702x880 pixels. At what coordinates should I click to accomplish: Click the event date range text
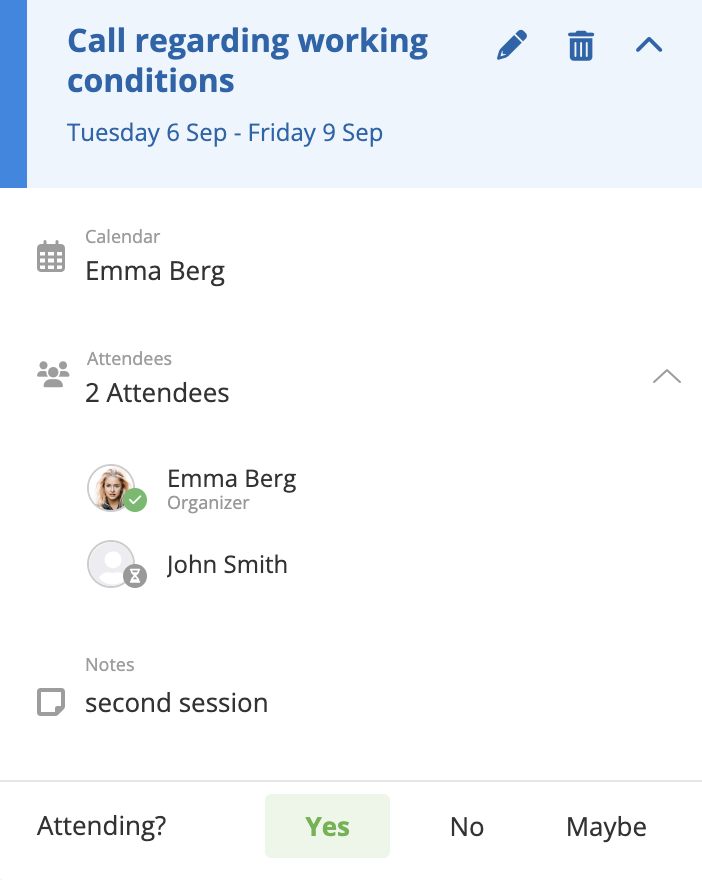(x=225, y=133)
